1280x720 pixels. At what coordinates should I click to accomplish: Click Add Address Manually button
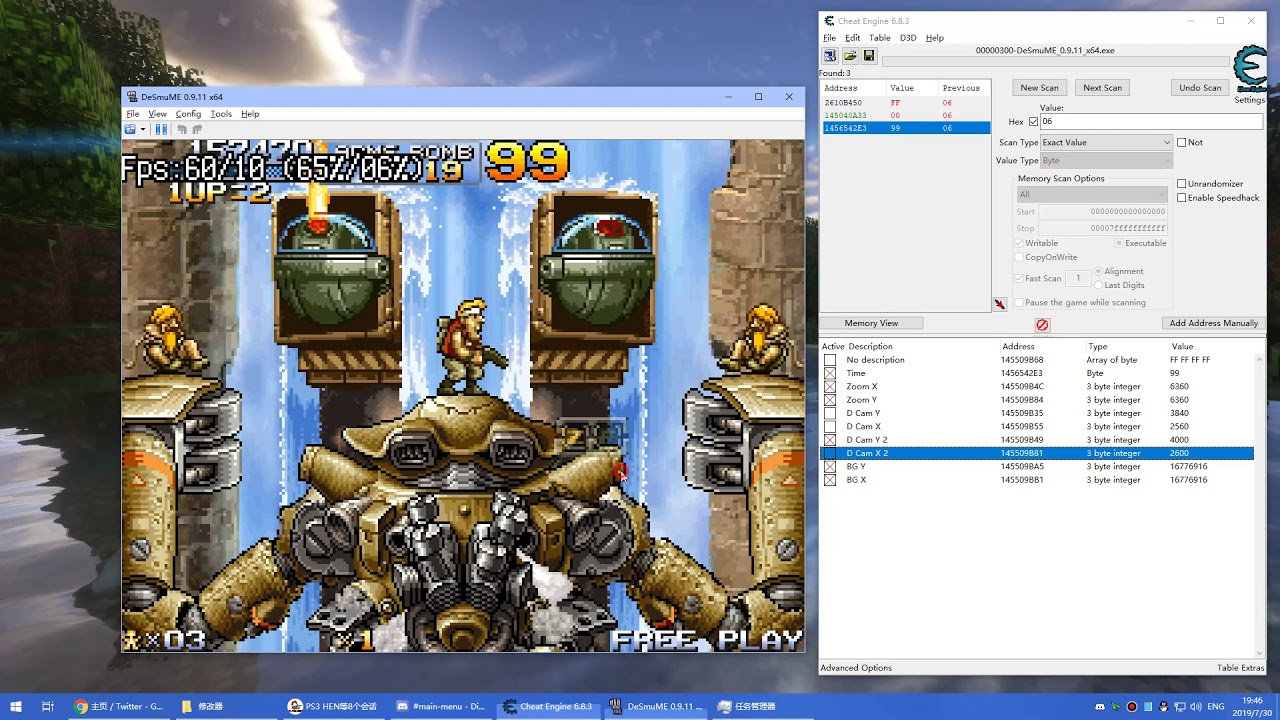point(1213,323)
